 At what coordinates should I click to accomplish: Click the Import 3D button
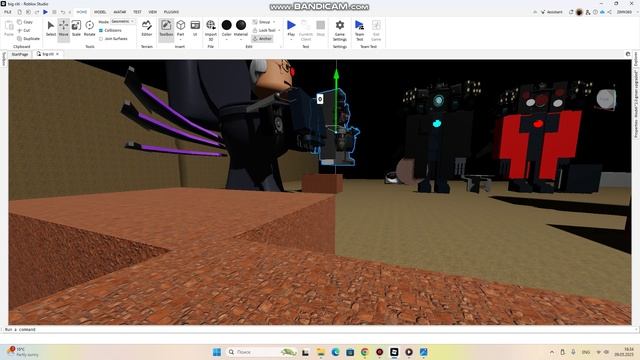point(211,29)
